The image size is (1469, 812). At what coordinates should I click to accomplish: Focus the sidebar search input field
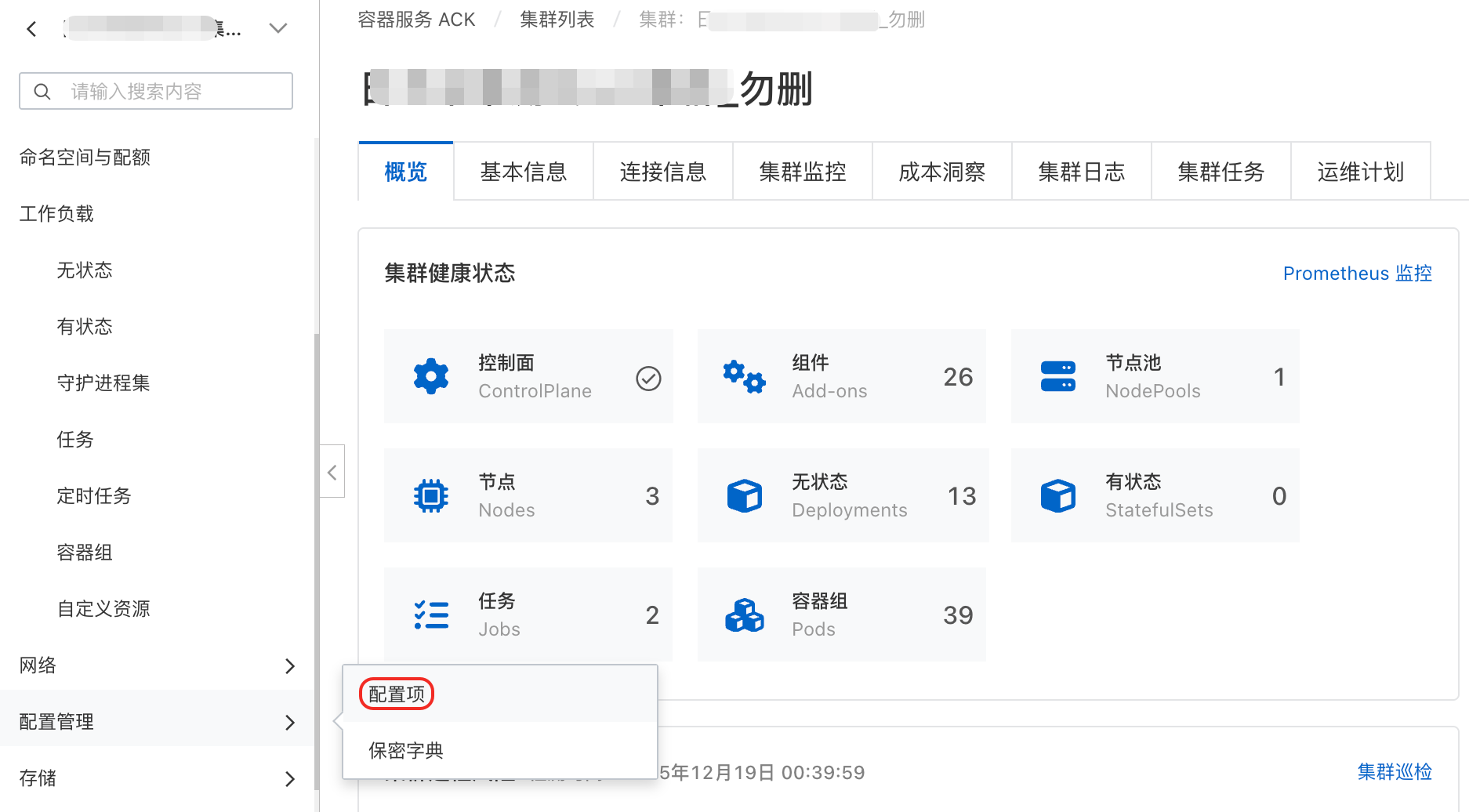pyautogui.click(x=156, y=91)
